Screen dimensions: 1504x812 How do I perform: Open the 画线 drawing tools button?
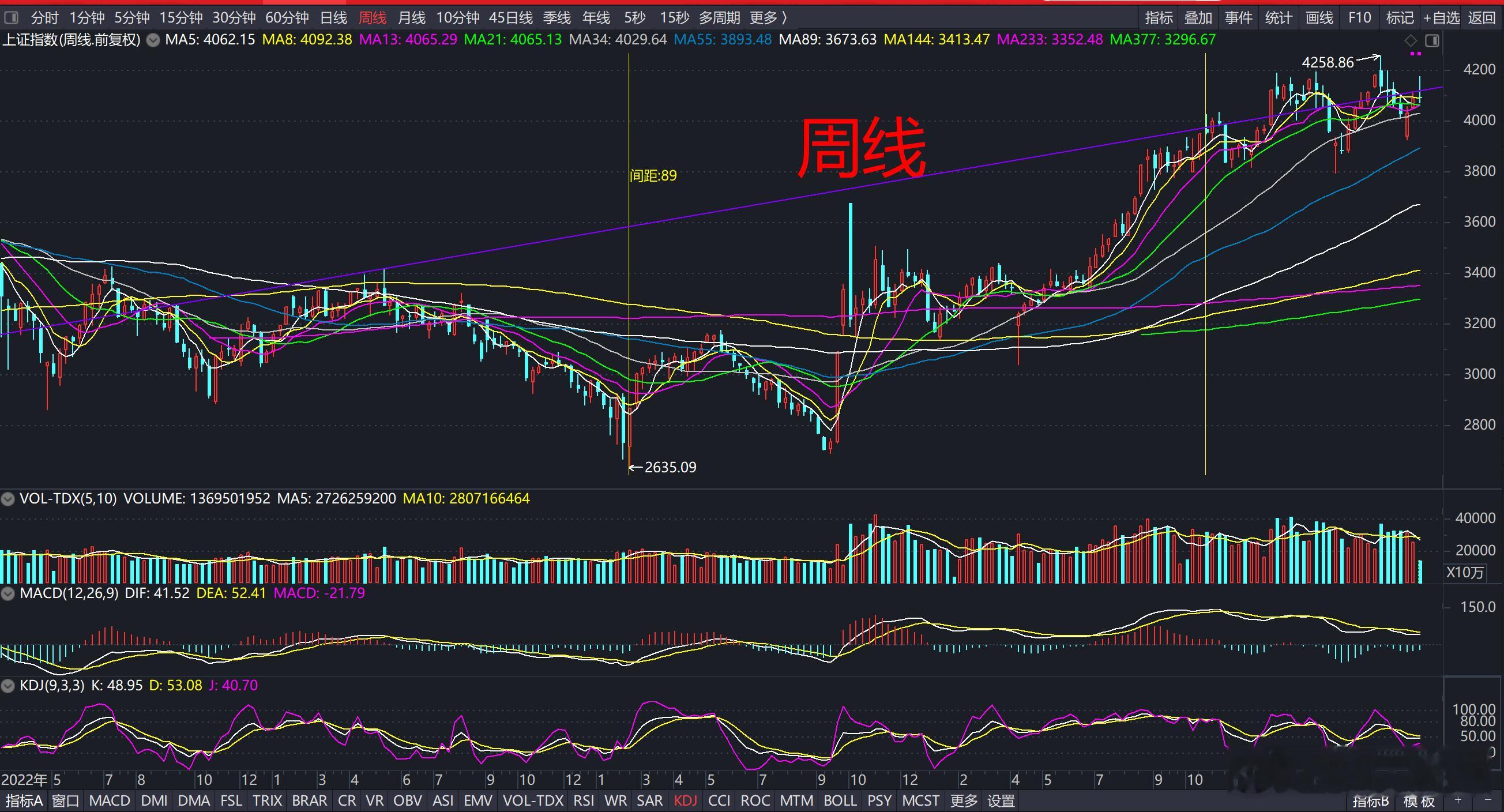[x=1319, y=18]
